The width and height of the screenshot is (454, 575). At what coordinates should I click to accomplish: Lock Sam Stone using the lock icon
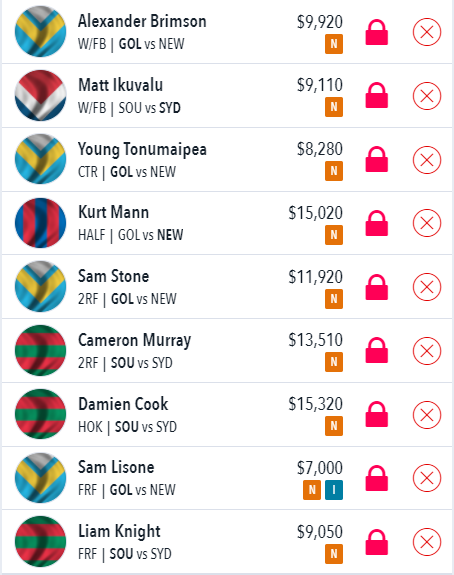click(x=377, y=287)
